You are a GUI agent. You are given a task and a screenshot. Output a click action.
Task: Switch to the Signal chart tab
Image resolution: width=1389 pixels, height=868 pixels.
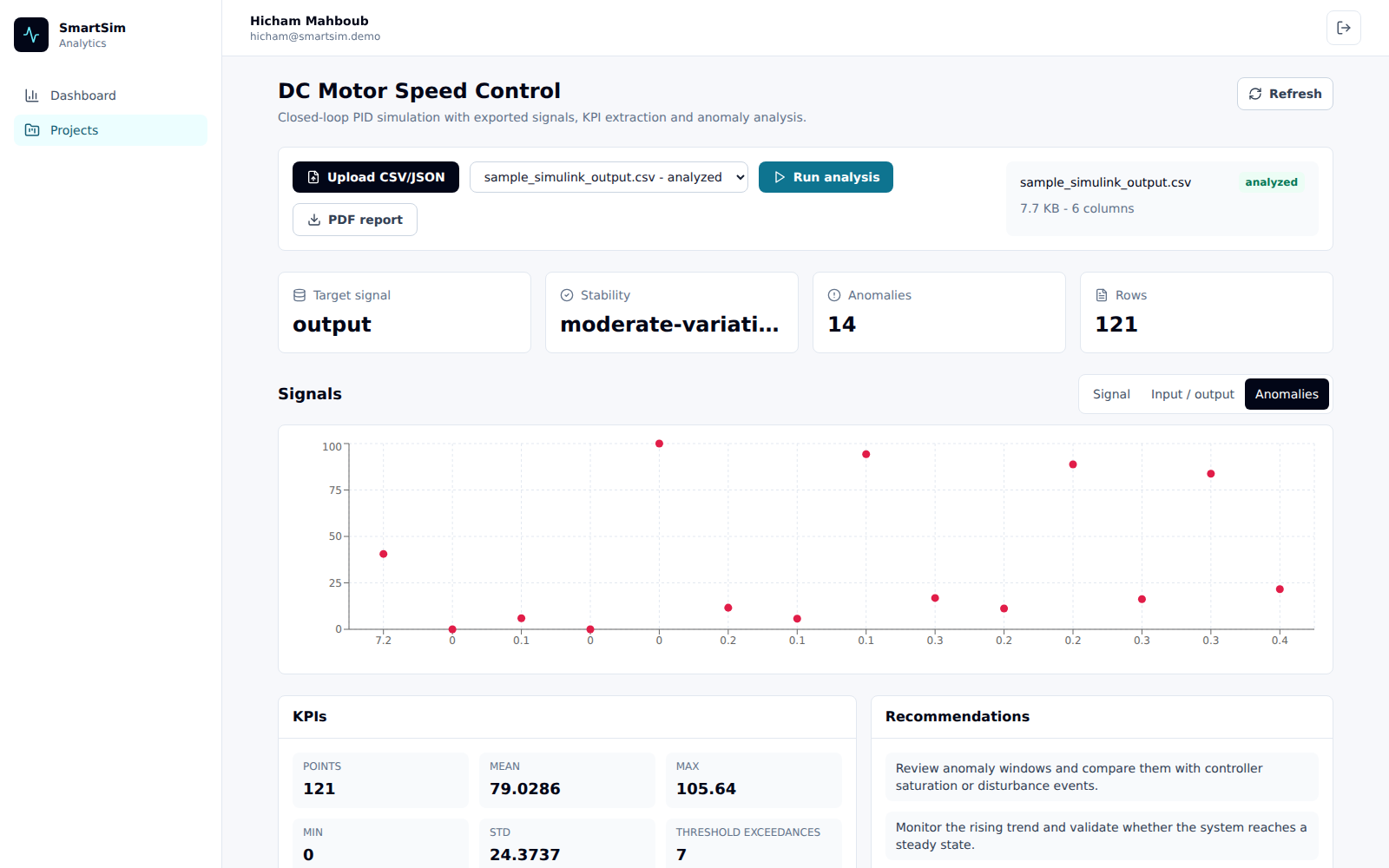1111,394
